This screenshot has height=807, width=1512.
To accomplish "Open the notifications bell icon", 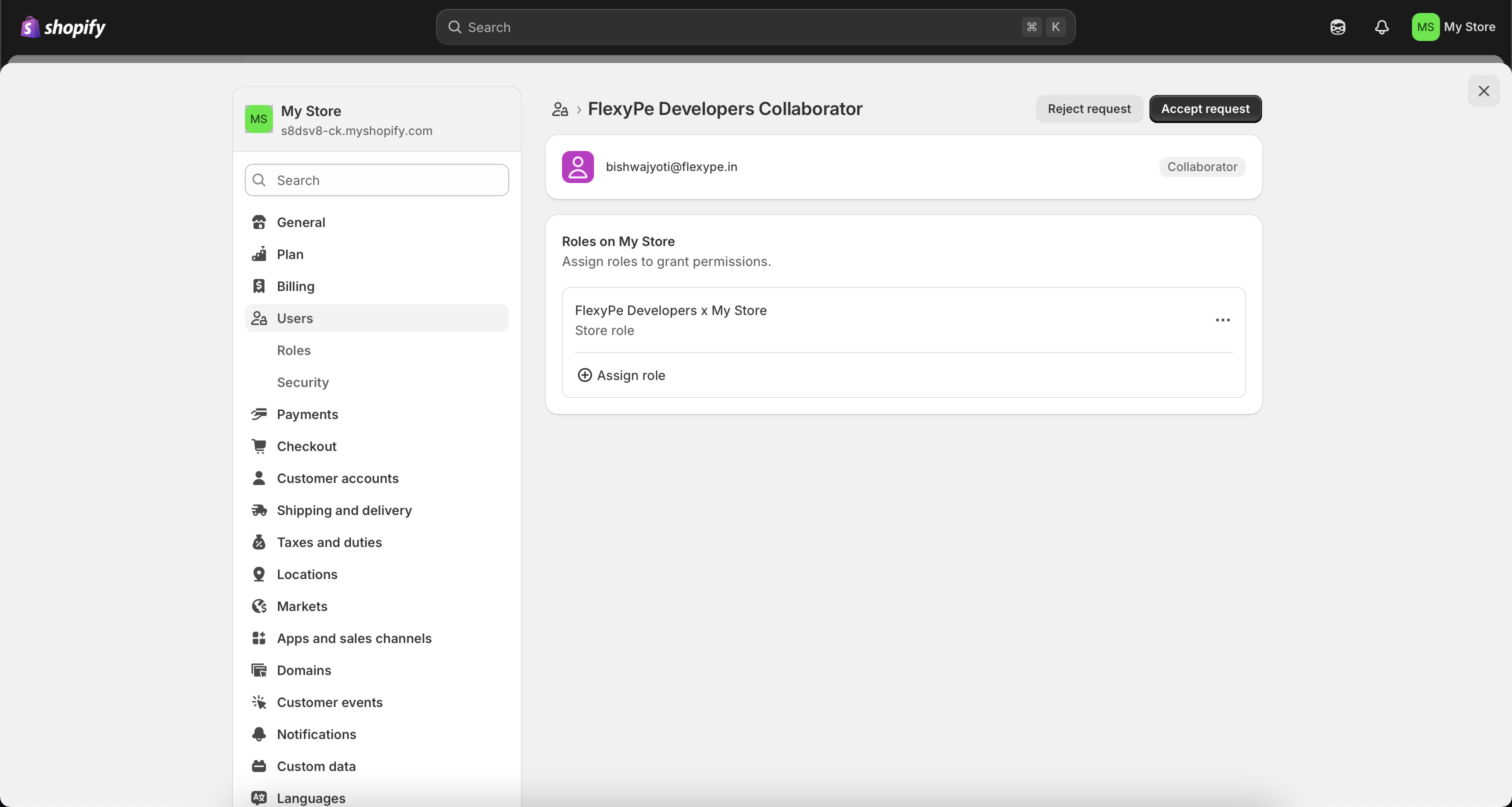I will [x=1381, y=27].
